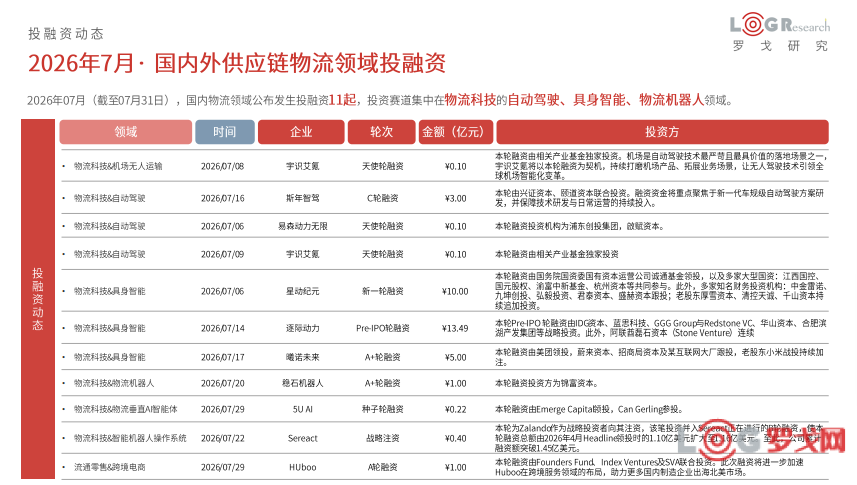This screenshot has width=857, height=485.
Task: Click the company name 星动纪元
Action: click(303, 291)
